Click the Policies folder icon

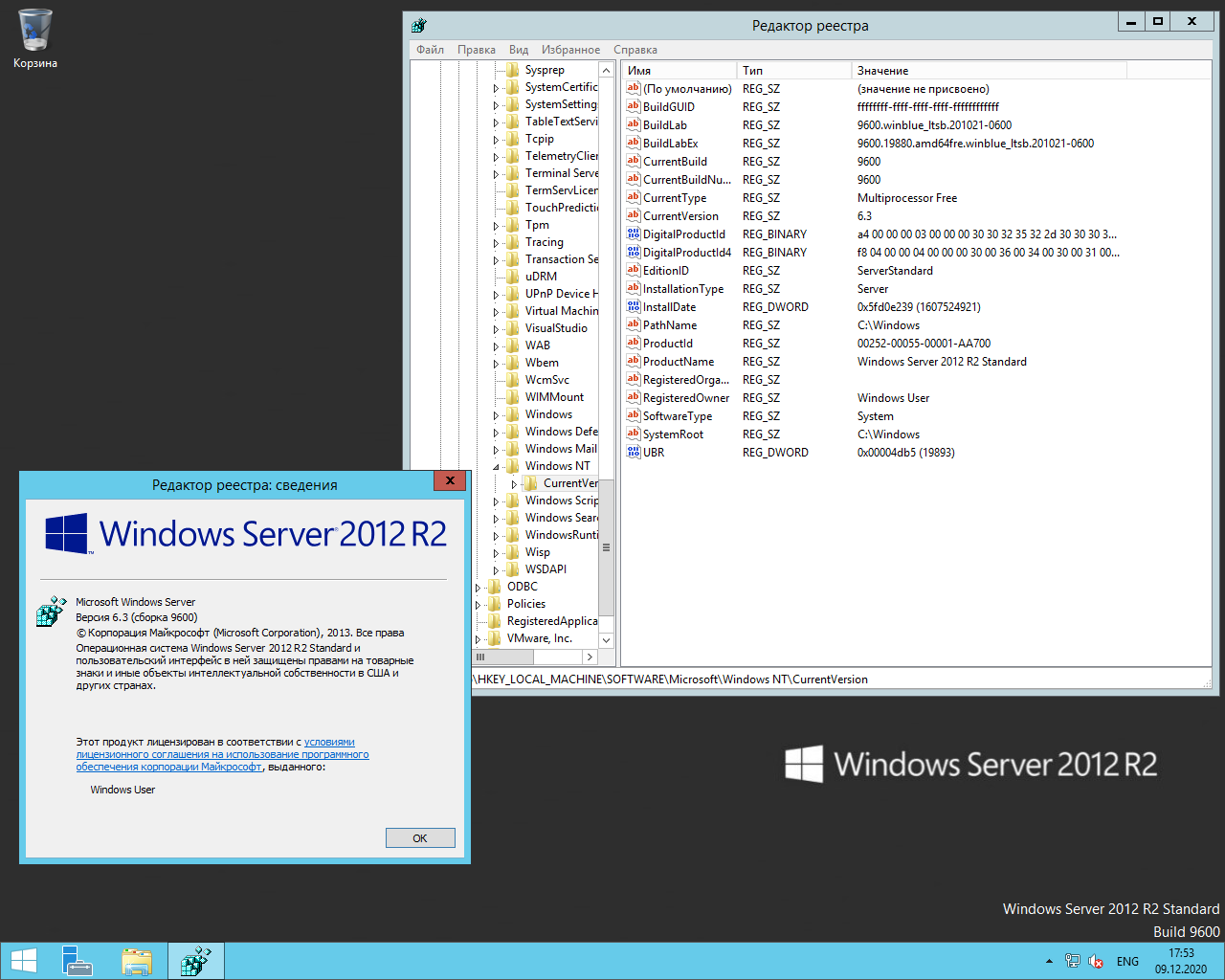pyautogui.click(x=495, y=604)
